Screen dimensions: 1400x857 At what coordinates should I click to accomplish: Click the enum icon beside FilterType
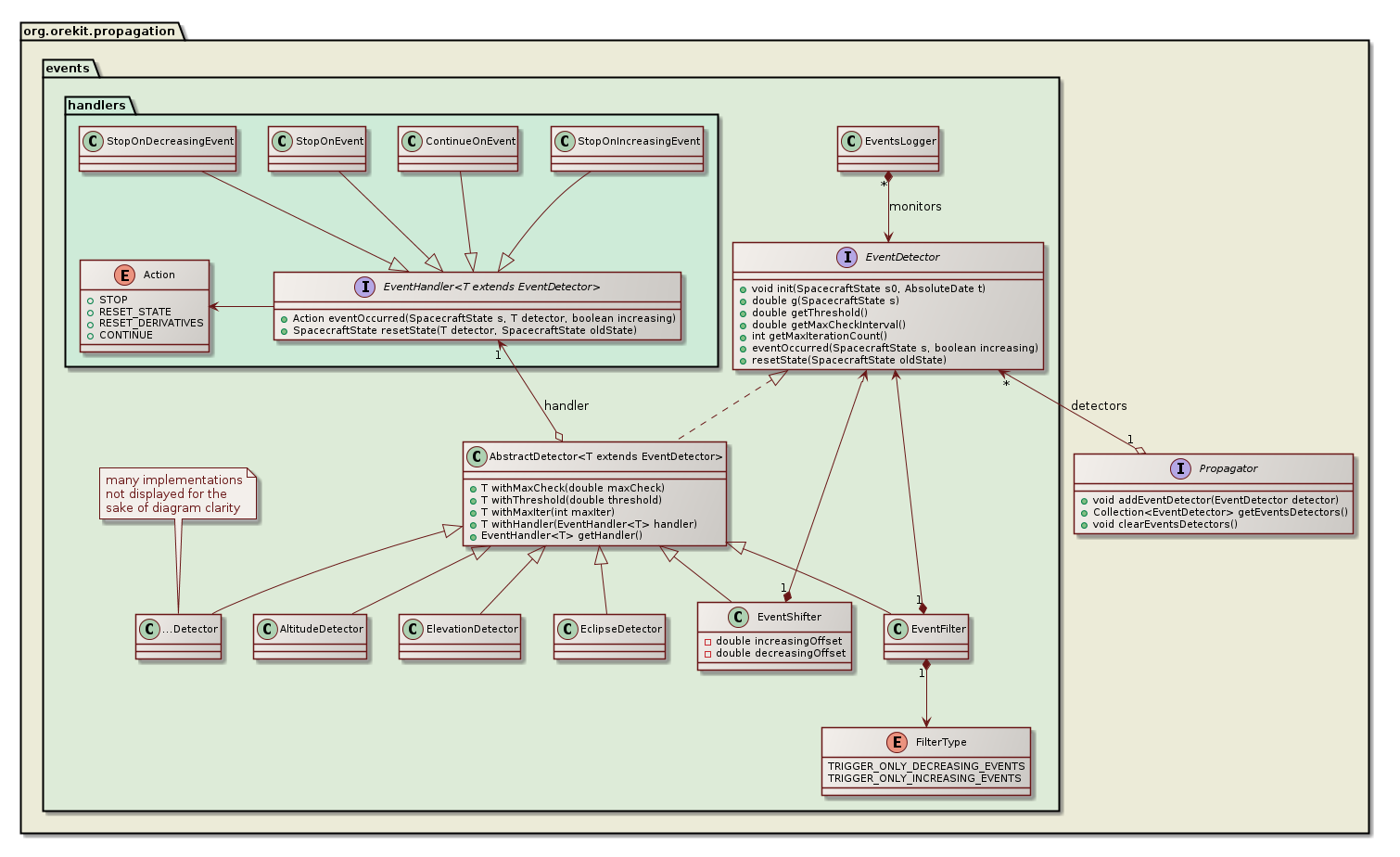coord(897,742)
